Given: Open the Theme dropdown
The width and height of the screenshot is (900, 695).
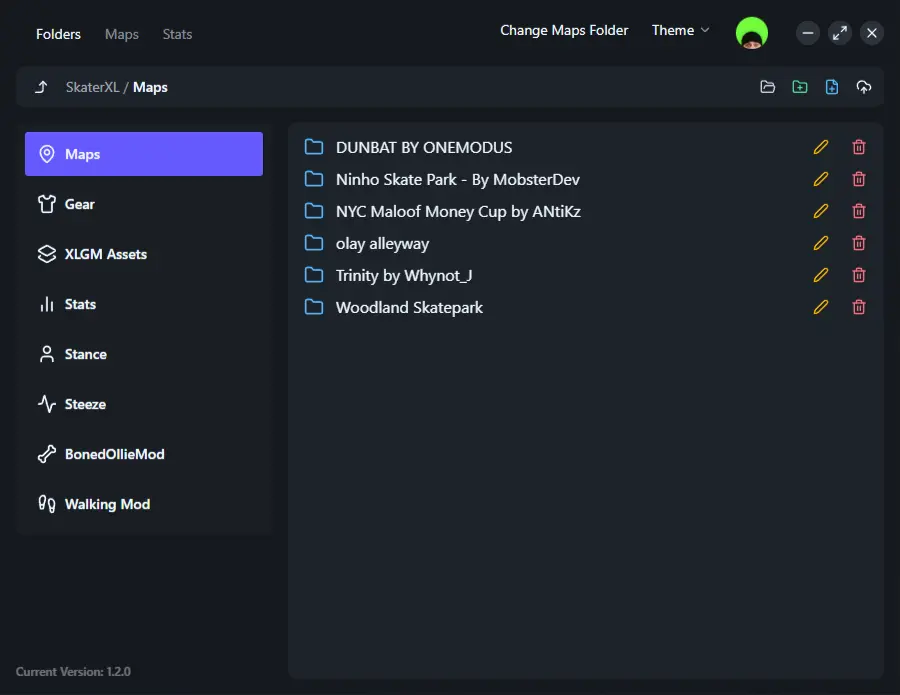Looking at the screenshot, I should (681, 30).
